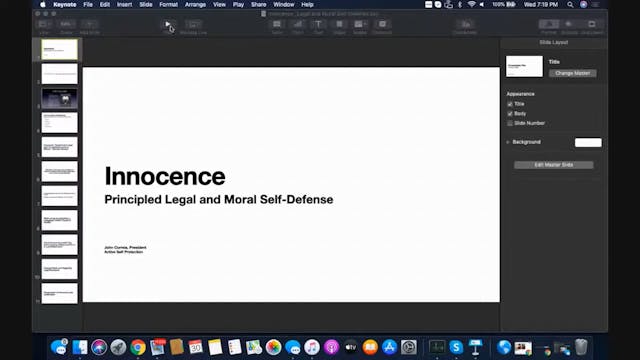
Task: Enable the Slide Number checkbox
Action: (x=510, y=123)
